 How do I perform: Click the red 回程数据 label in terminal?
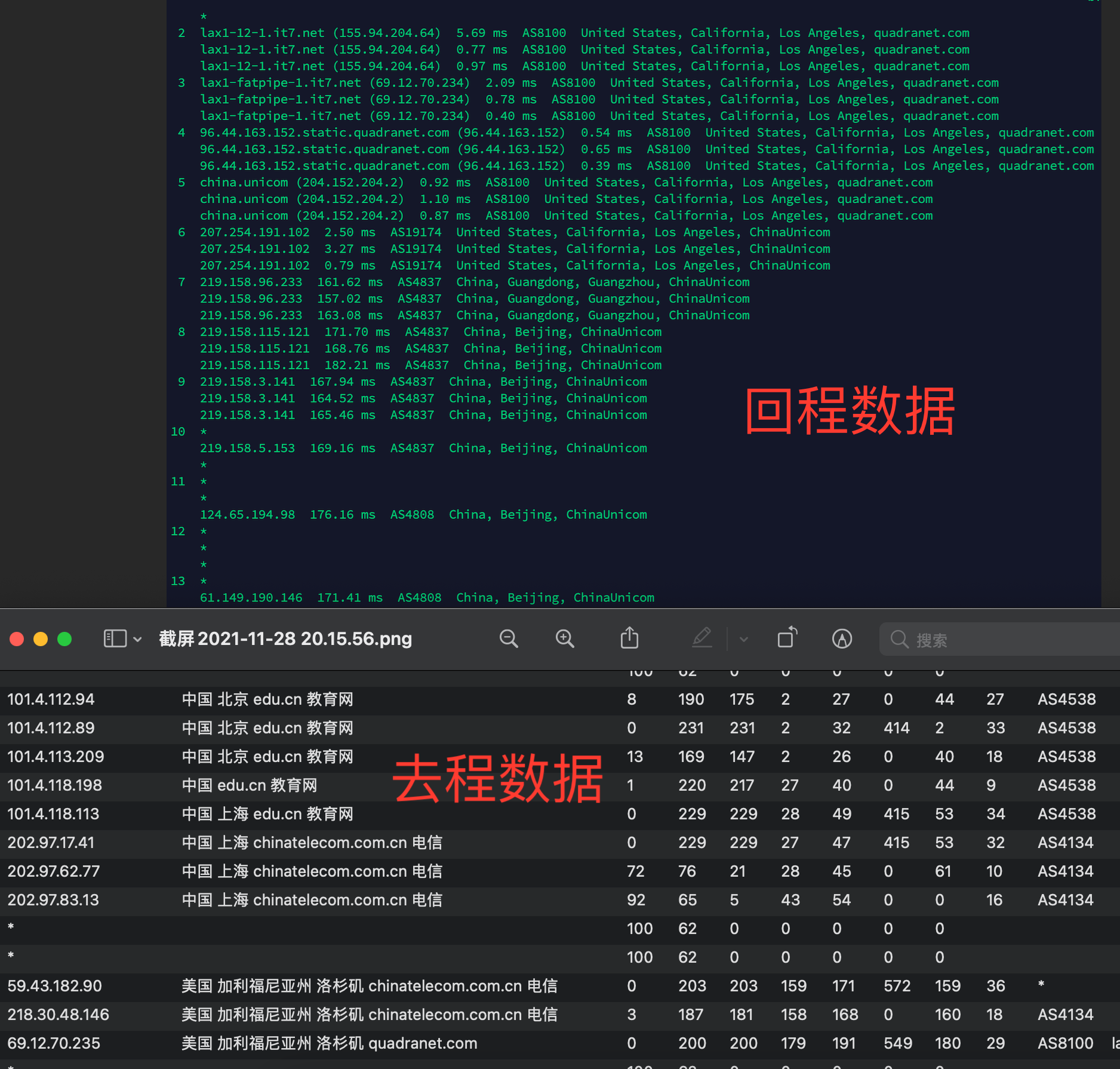coord(850,410)
